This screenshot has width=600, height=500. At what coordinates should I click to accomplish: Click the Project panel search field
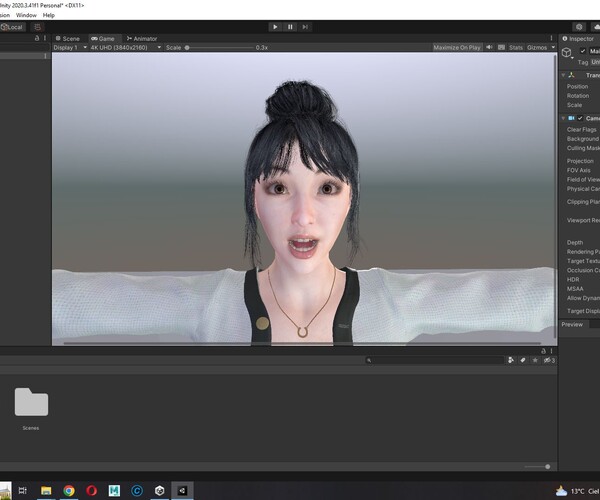(x=434, y=360)
